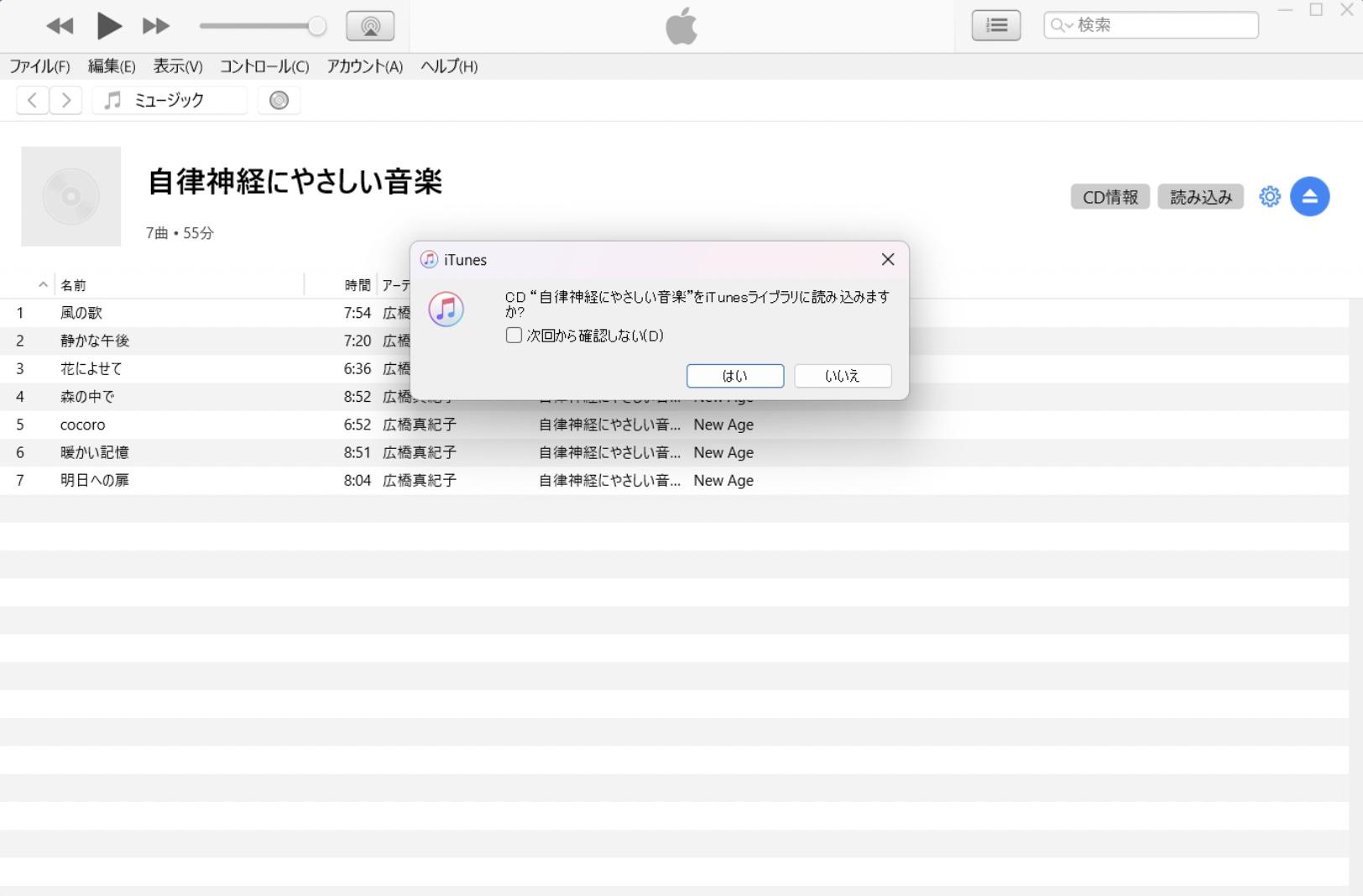
Task: Click album name in cocoro row
Action: click(x=609, y=425)
